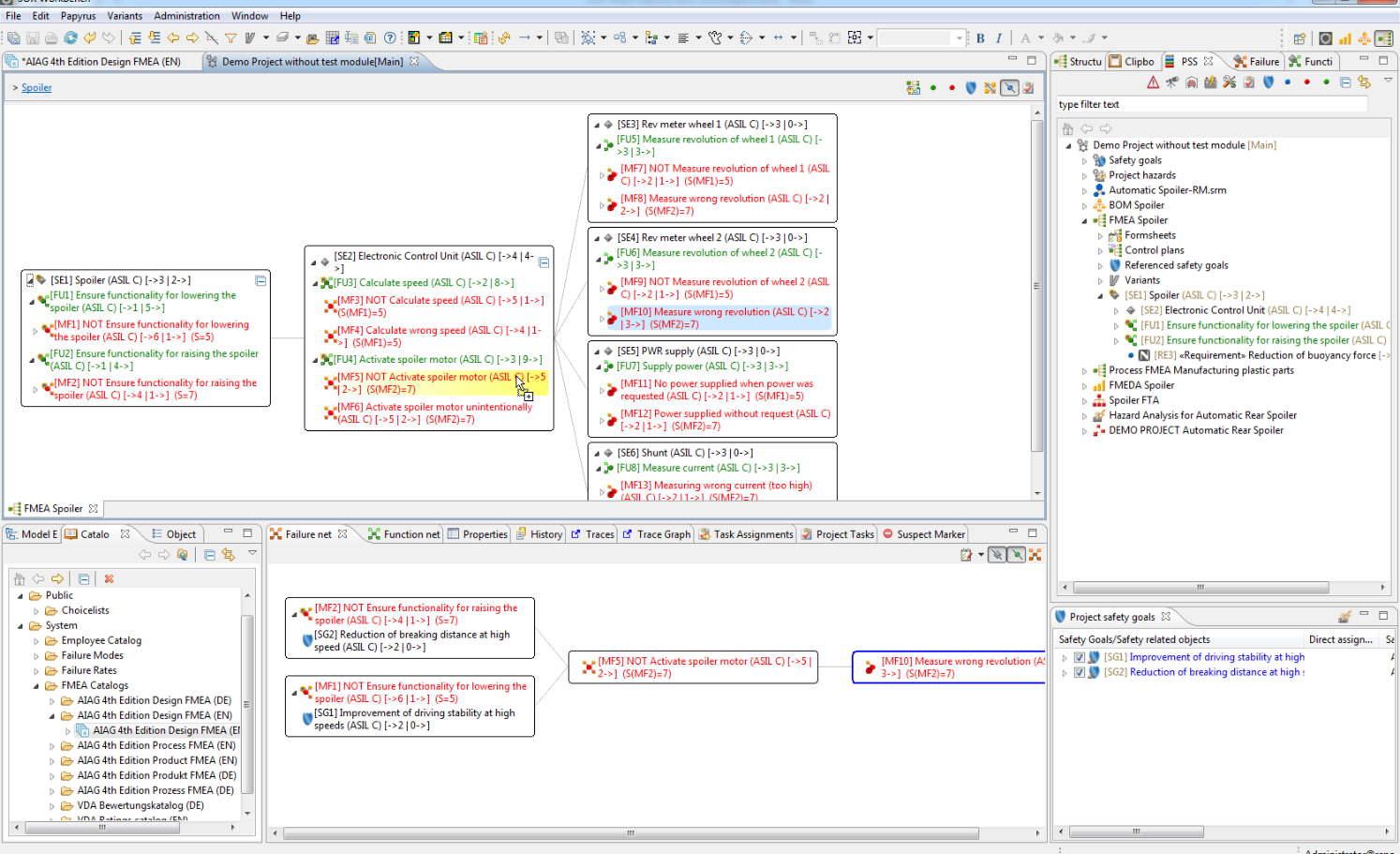Toggle the SG1 safety goal checkbox
Image resolution: width=1400 pixels, height=854 pixels.
(1079, 657)
